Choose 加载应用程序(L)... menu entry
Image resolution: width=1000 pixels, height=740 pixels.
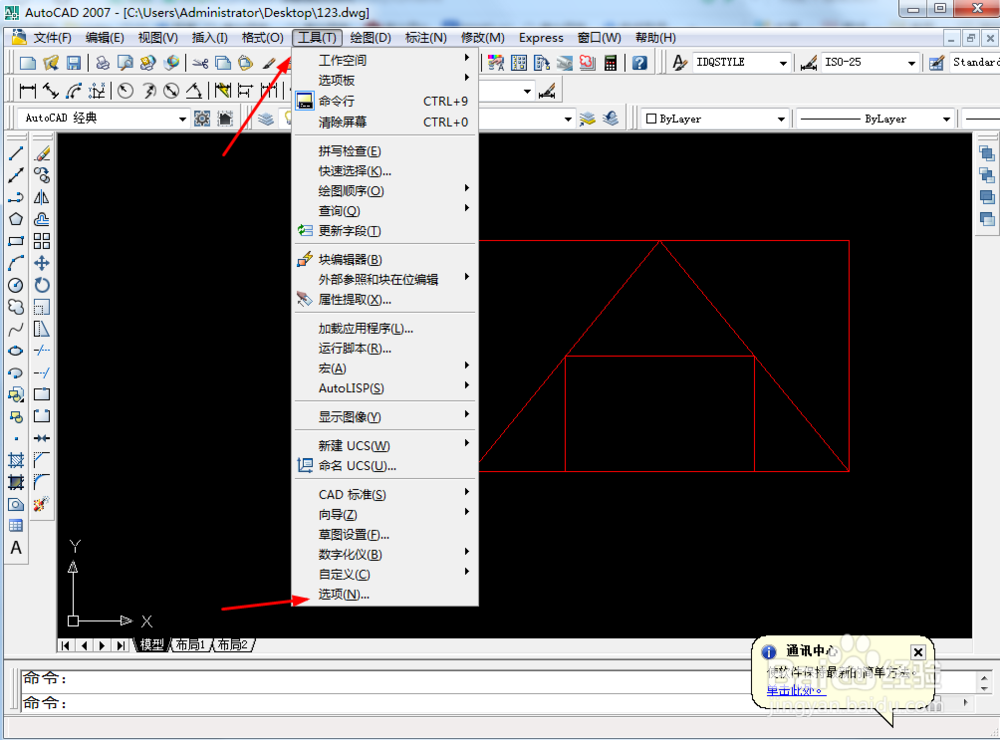coord(385,329)
